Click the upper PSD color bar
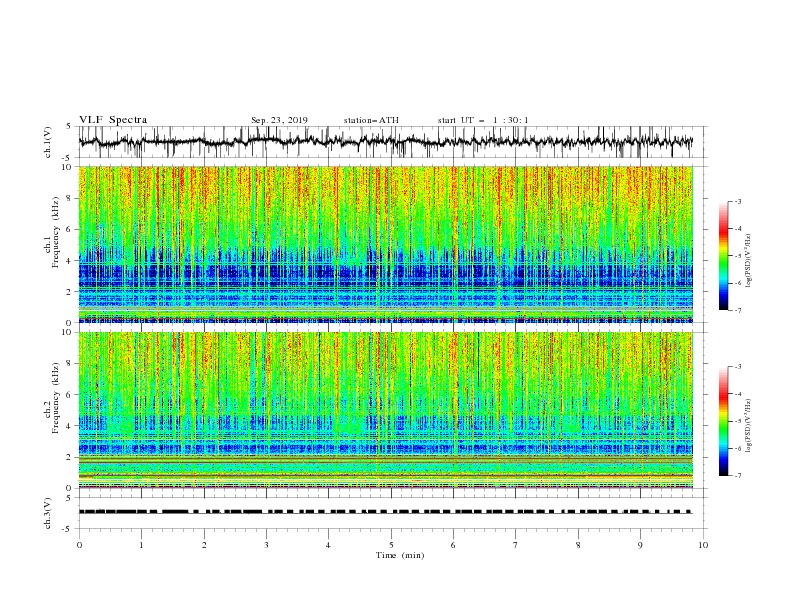Image resolution: width=792 pixels, height=612 pixels. click(x=723, y=255)
